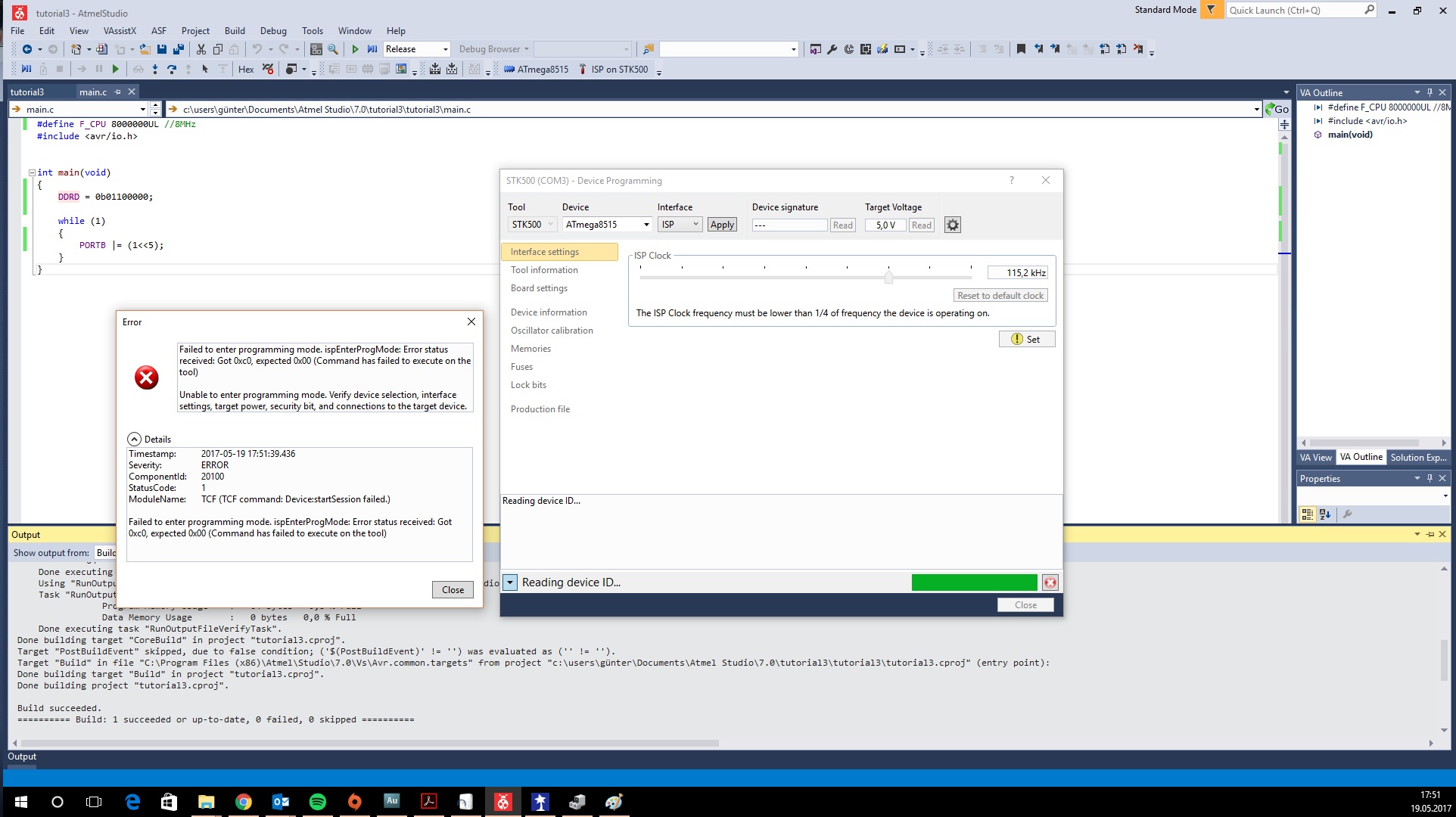Toggle auto-hide pin on VA Outline panel
This screenshot has width=1456, height=817.
(1430, 92)
